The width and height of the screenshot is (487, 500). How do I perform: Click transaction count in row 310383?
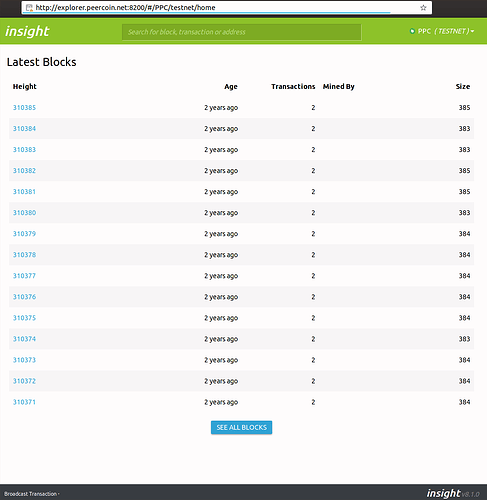tap(313, 150)
